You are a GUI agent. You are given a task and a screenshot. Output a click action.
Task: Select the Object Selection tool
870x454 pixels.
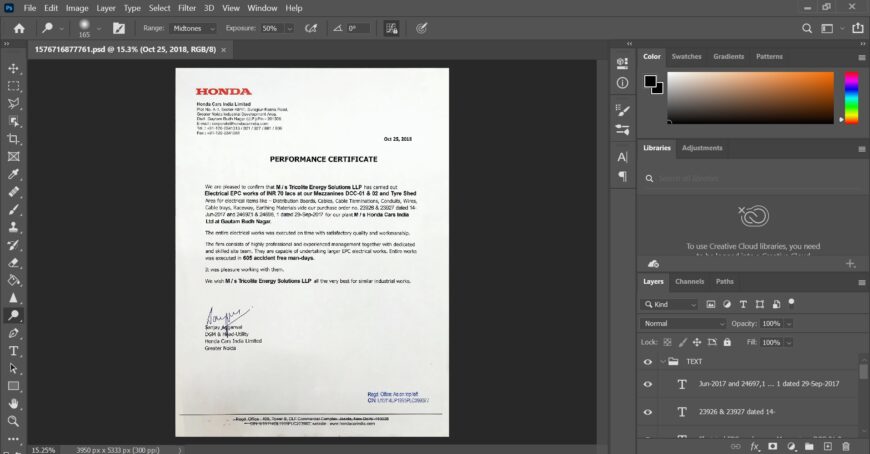(13, 122)
